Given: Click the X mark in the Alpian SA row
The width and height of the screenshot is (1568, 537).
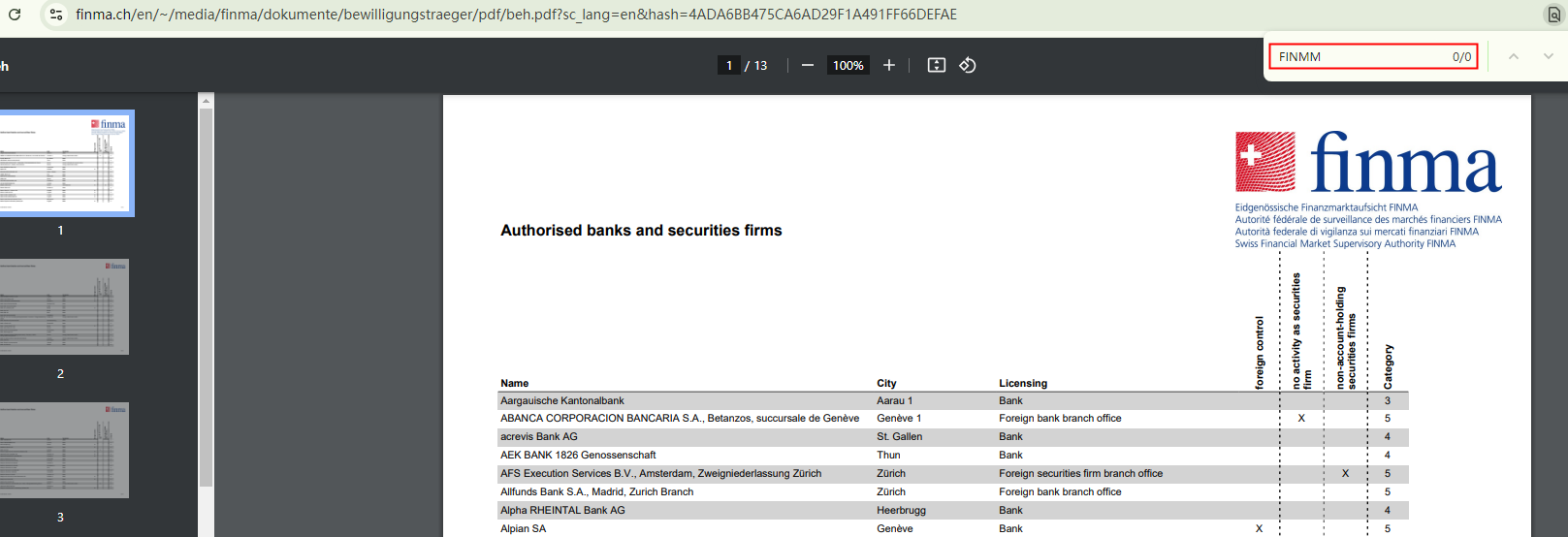Looking at the screenshot, I should pos(1259,529).
